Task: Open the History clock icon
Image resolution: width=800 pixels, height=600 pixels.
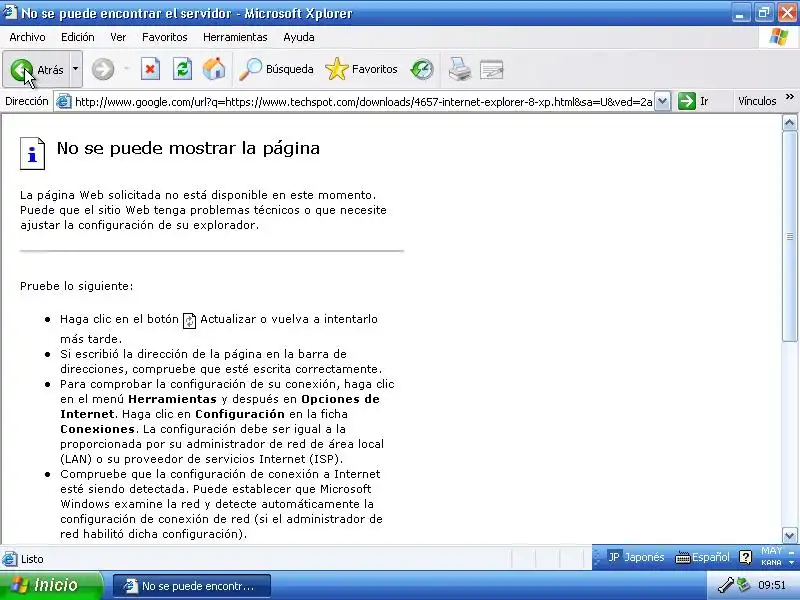Action: coord(422,69)
